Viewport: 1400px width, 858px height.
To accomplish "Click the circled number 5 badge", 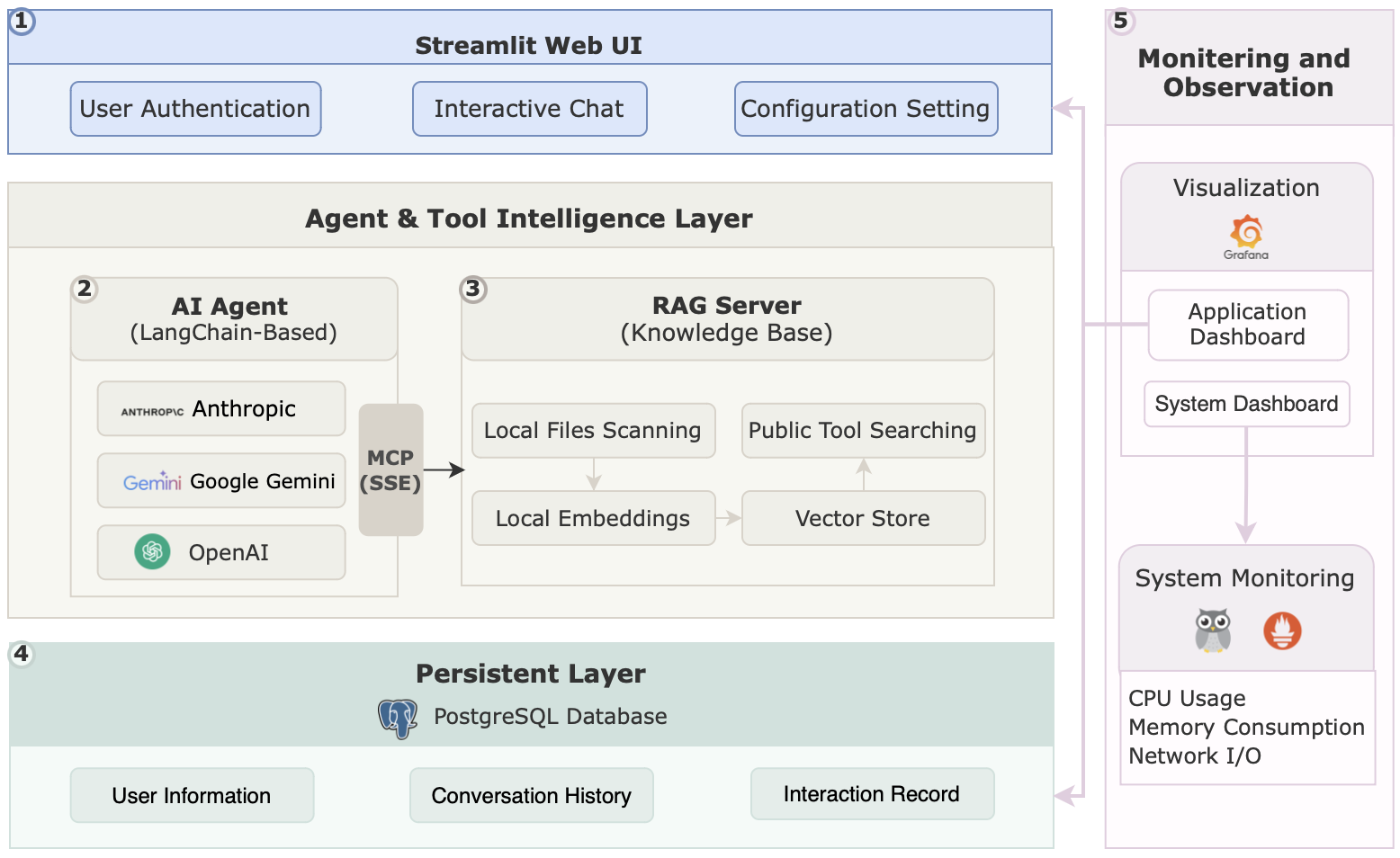I will 1120,21.
